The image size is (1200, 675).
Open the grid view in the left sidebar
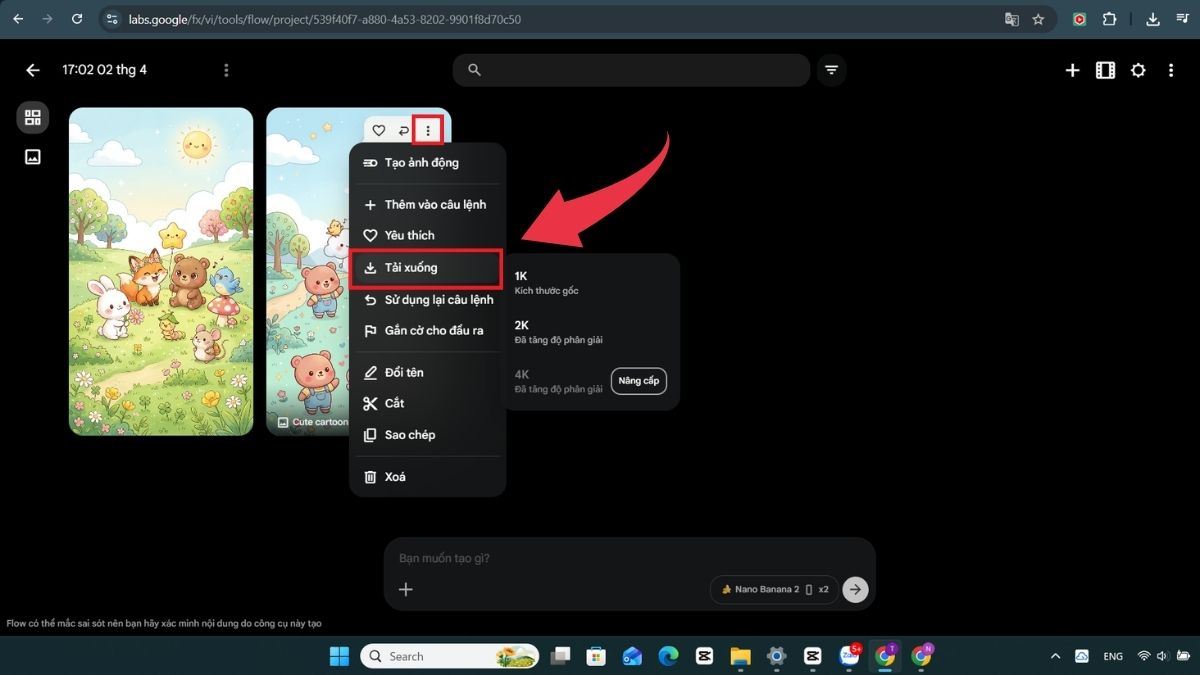point(32,116)
